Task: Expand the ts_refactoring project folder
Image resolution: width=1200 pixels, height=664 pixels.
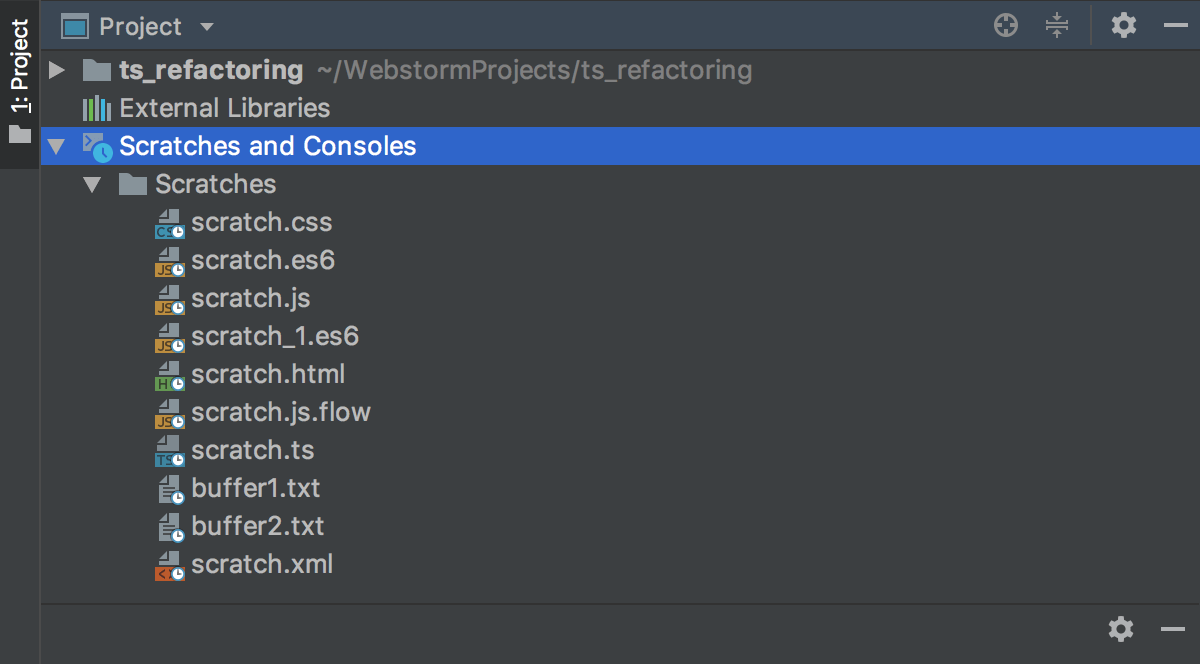Action: pyautogui.click(x=57, y=70)
